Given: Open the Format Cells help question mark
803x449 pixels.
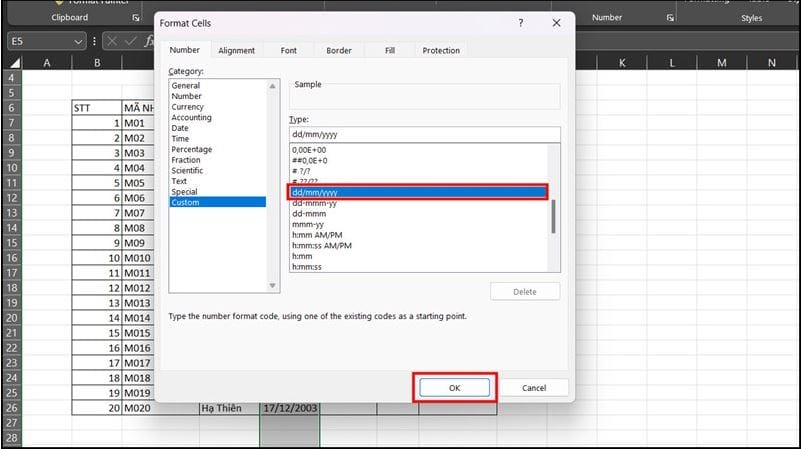Looking at the screenshot, I should tap(520, 23).
